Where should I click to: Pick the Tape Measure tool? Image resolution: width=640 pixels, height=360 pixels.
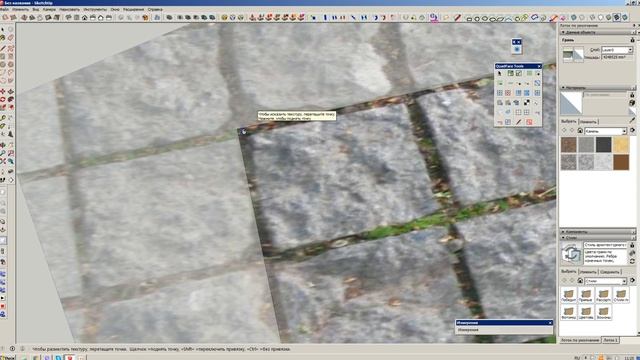(x=3, y=118)
